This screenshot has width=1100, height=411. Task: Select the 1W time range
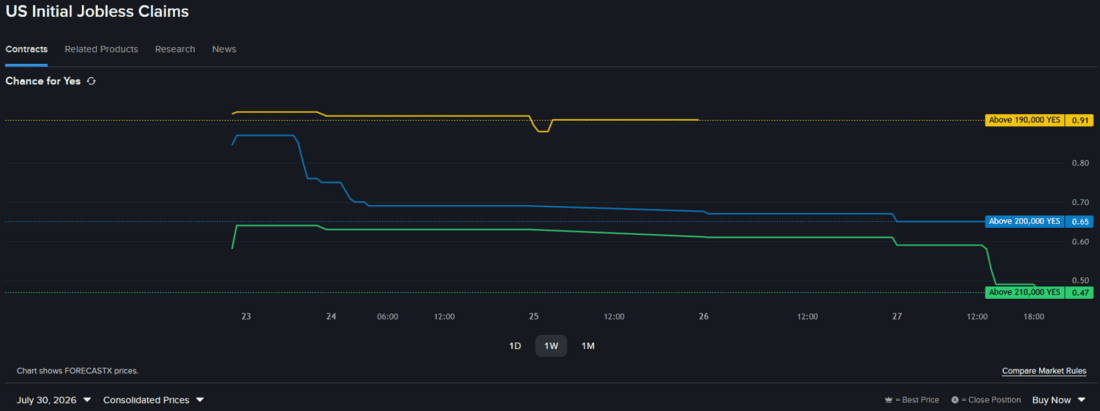click(551, 346)
